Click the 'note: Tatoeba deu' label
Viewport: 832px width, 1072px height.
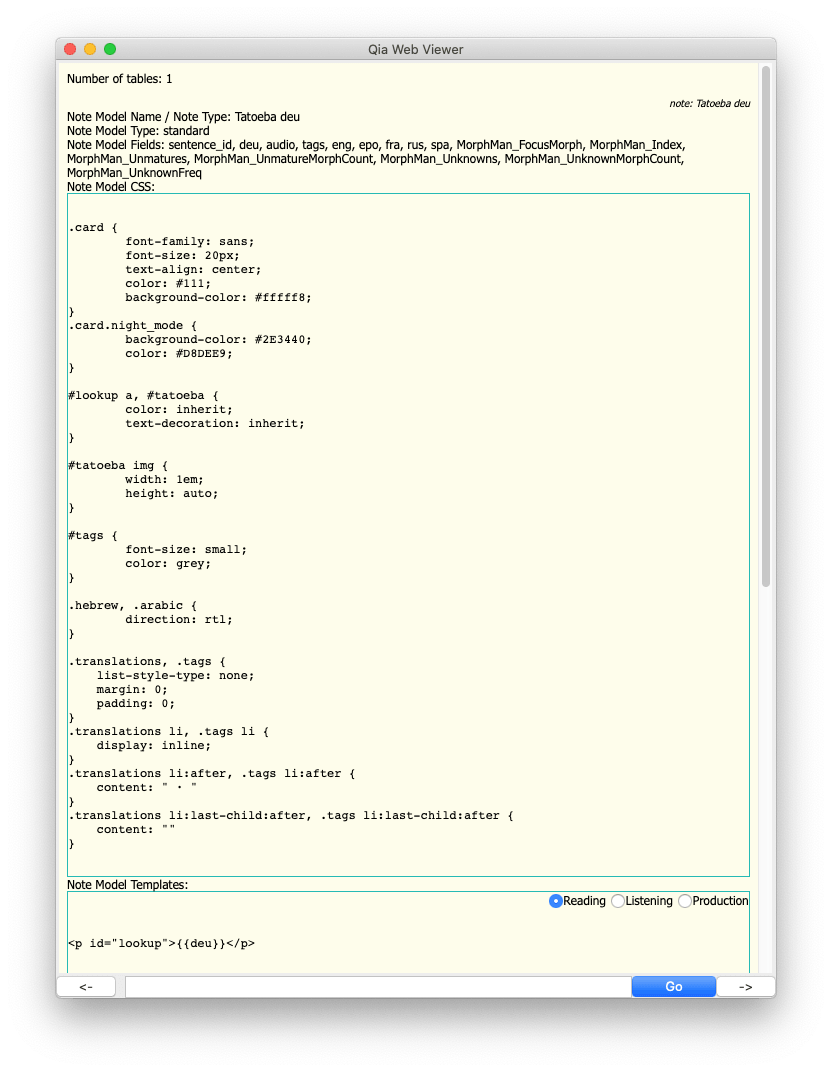pyautogui.click(x=707, y=103)
